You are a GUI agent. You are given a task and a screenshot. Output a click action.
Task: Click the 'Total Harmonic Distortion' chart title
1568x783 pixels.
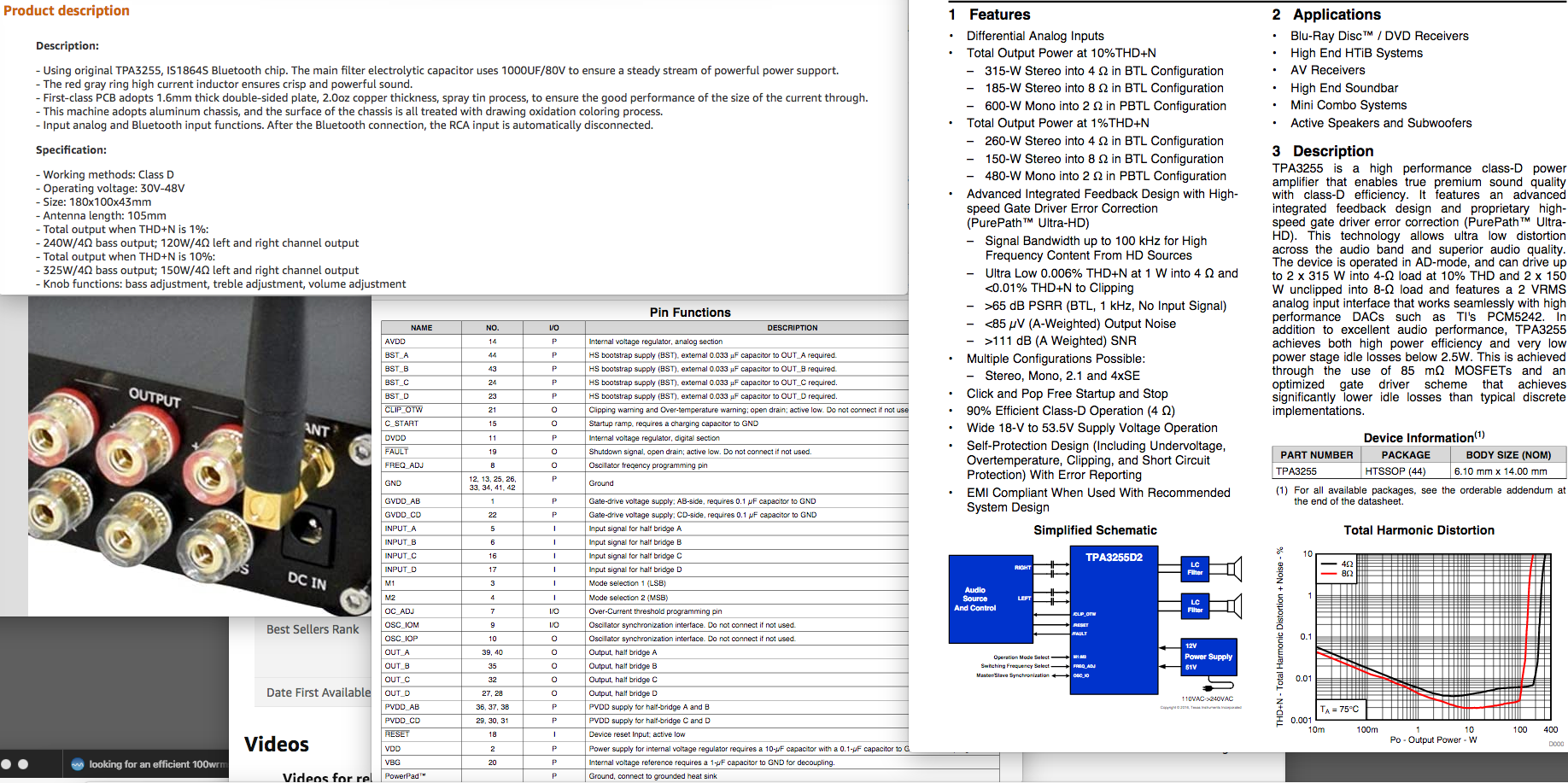[1419, 530]
